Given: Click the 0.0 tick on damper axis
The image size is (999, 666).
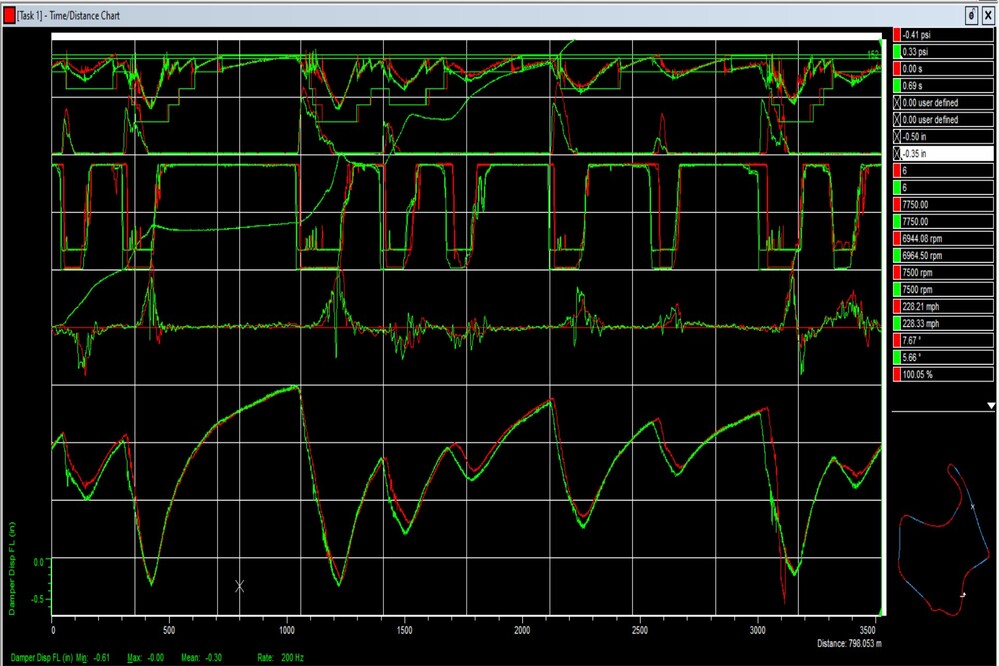Looking at the screenshot, I should click(x=38, y=562).
